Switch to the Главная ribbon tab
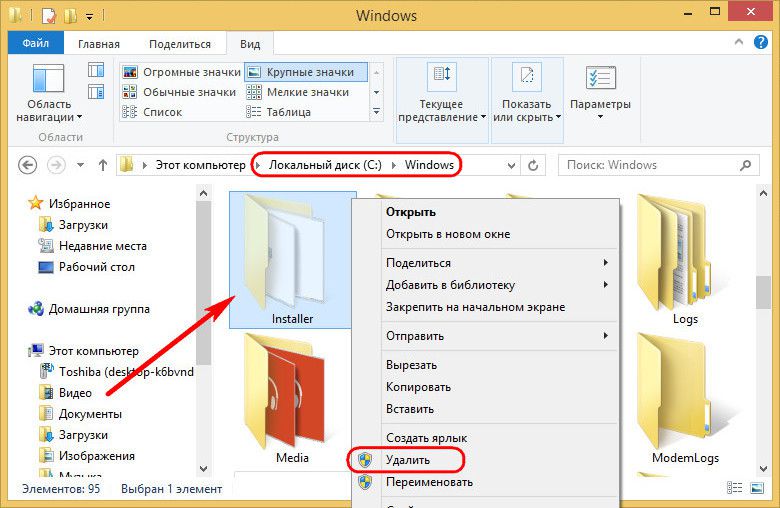Screen dimensions: 780x508 pyautogui.click(x=98, y=44)
